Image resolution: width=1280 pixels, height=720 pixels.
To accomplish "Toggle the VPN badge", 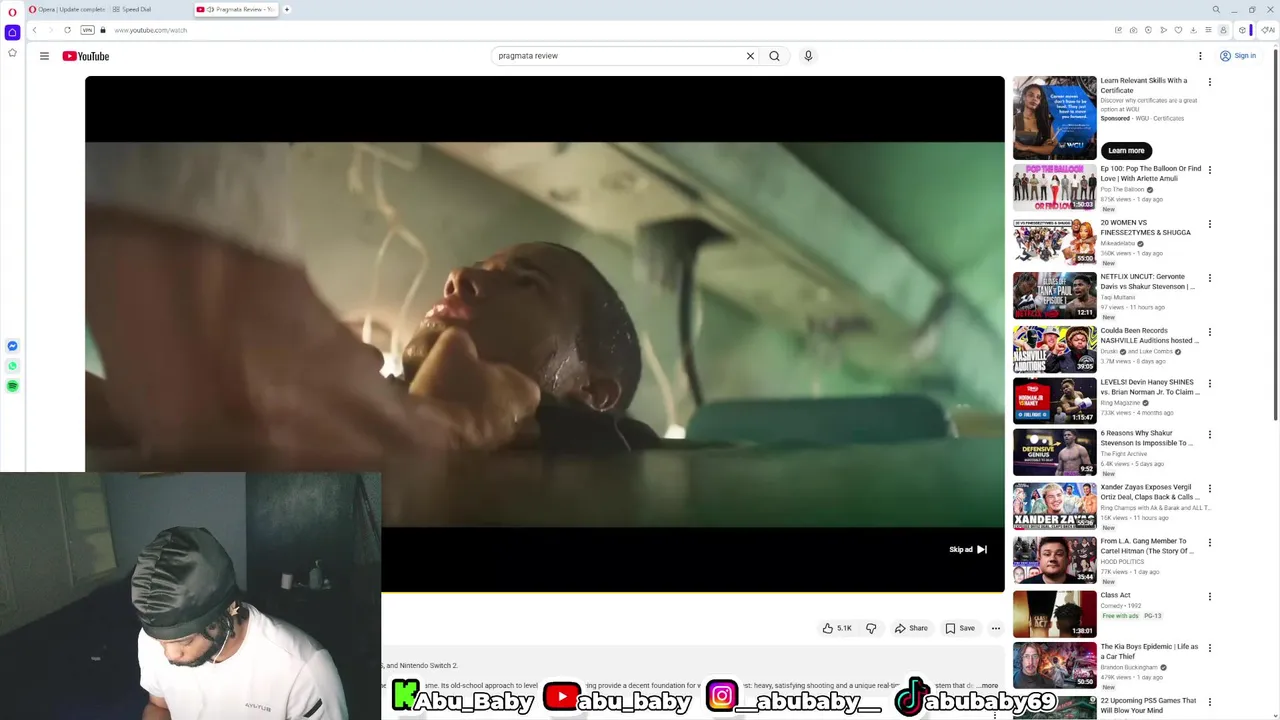I will pos(87,30).
